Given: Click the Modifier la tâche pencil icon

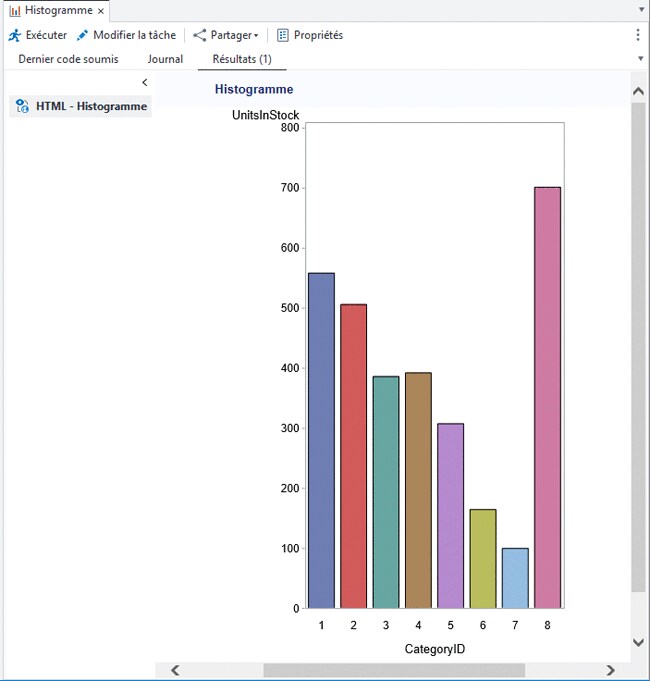Looking at the screenshot, I should tap(83, 35).
